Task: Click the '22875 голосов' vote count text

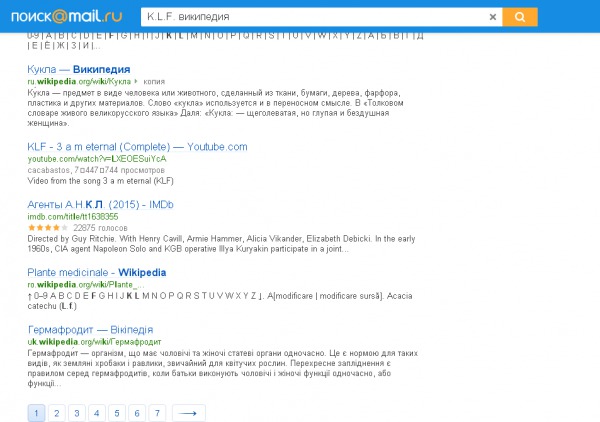Action: [x=100, y=228]
